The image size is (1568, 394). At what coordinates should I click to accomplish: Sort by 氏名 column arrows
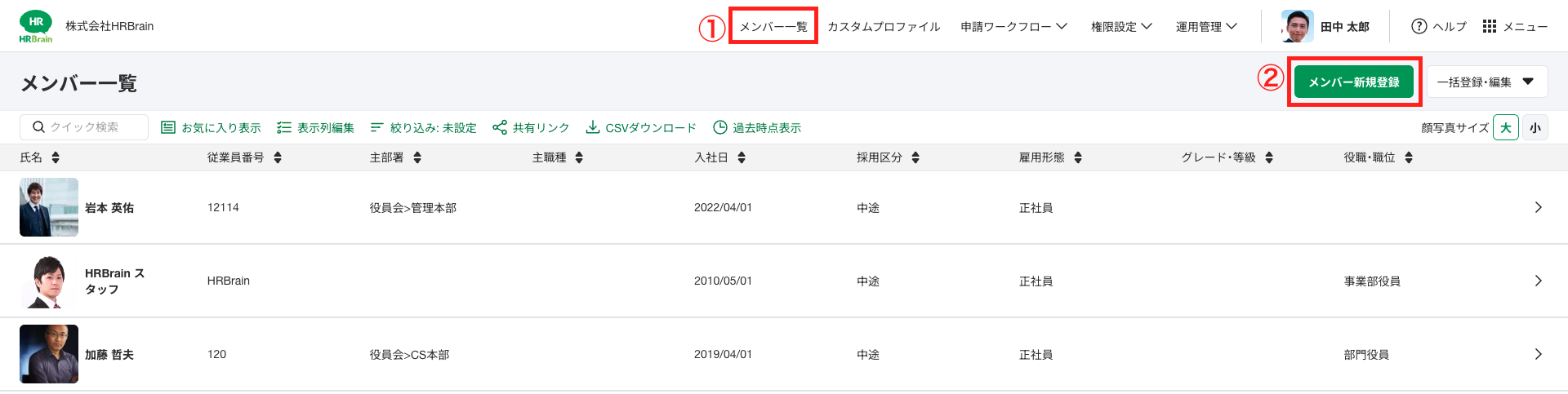(56, 157)
